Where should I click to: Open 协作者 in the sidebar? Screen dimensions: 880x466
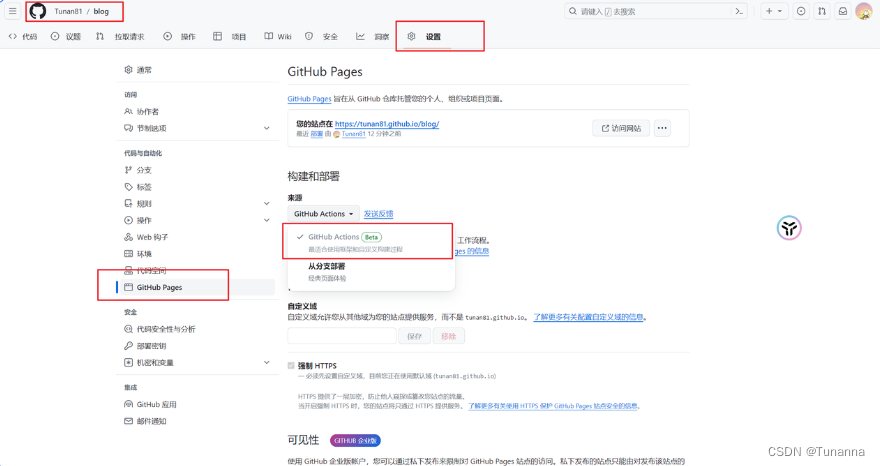coord(142,111)
